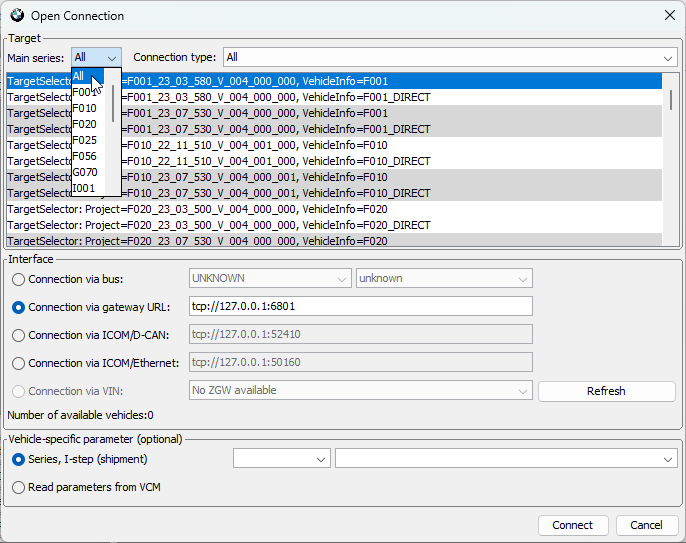Click the BMW logo icon in title bar
Image resolution: width=686 pixels, height=543 pixels.
click(x=17, y=15)
